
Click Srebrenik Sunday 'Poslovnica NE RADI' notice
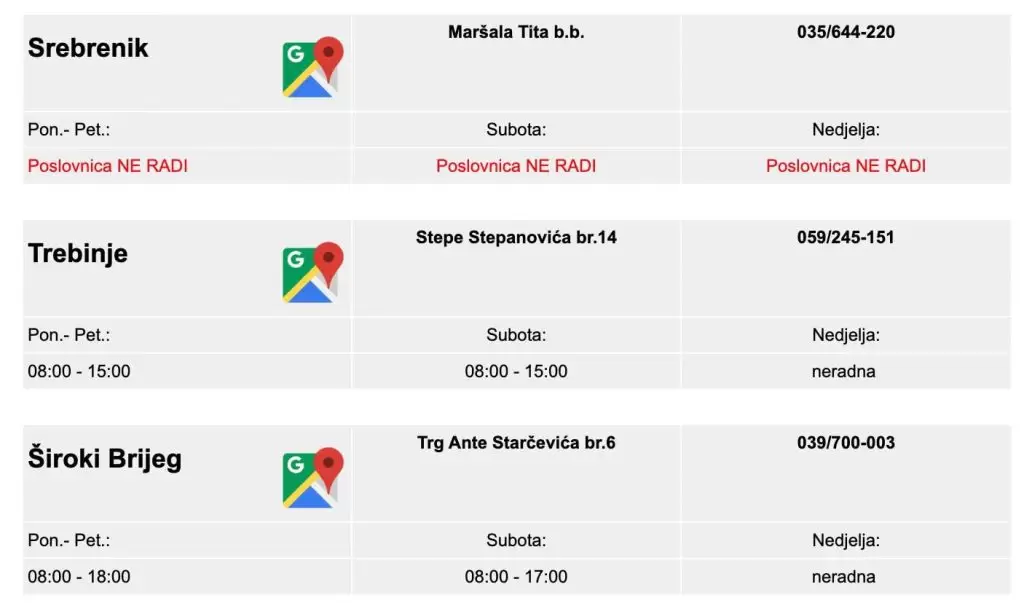pyautogui.click(x=845, y=166)
